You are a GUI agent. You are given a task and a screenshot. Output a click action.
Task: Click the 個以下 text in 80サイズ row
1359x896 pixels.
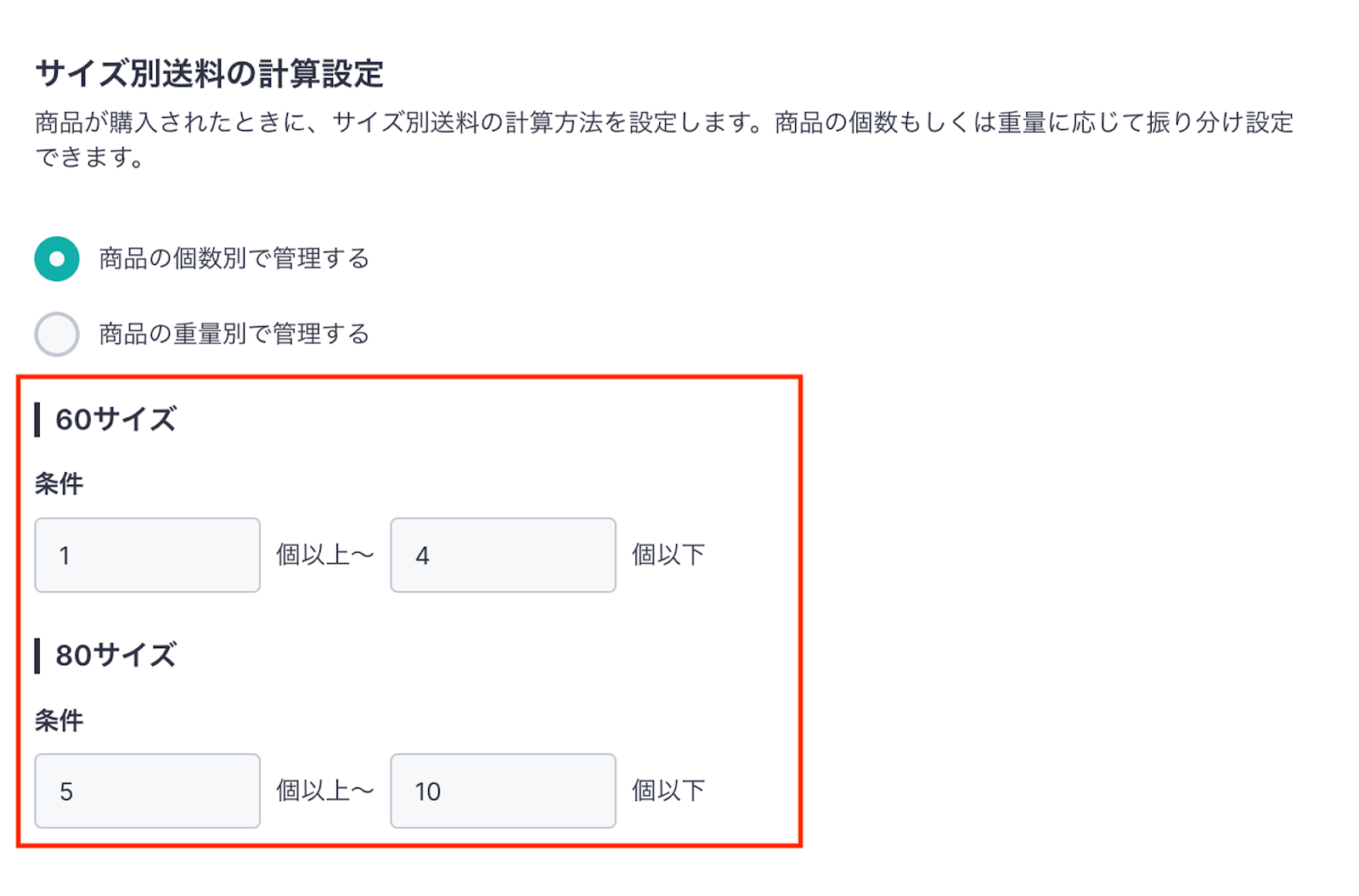[x=668, y=791]
